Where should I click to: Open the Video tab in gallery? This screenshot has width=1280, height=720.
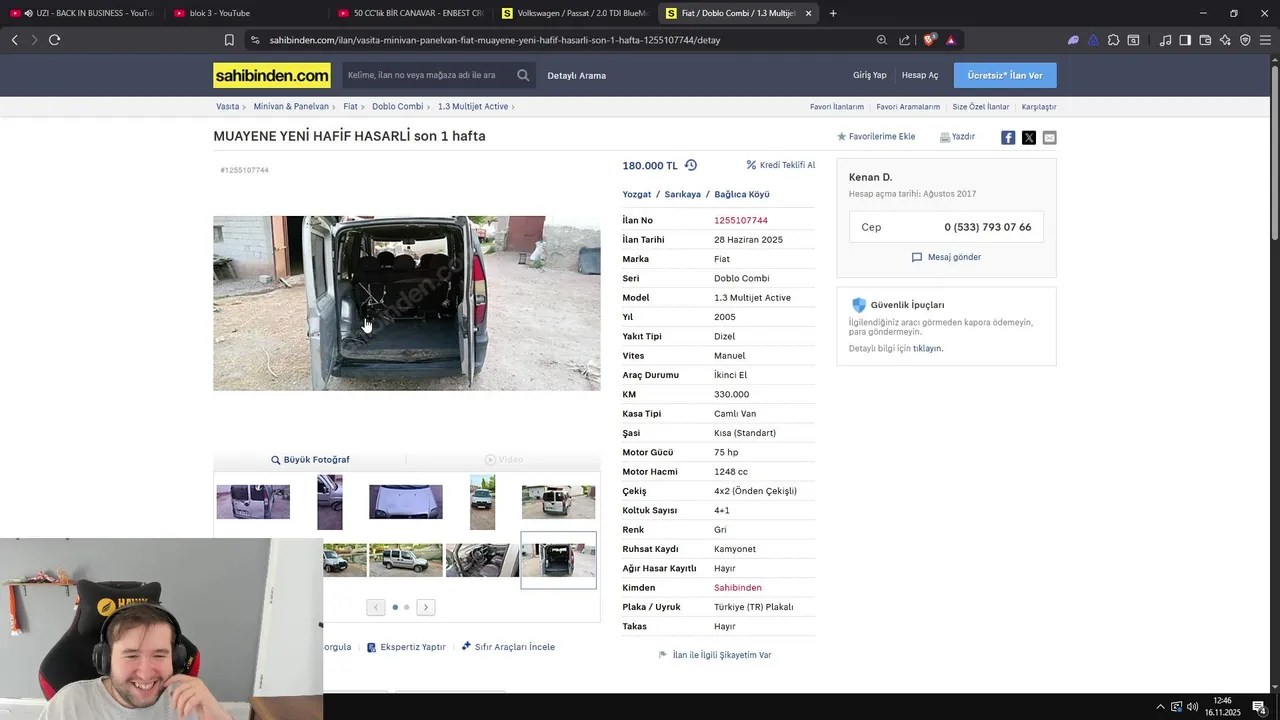(x=504, y=460)
